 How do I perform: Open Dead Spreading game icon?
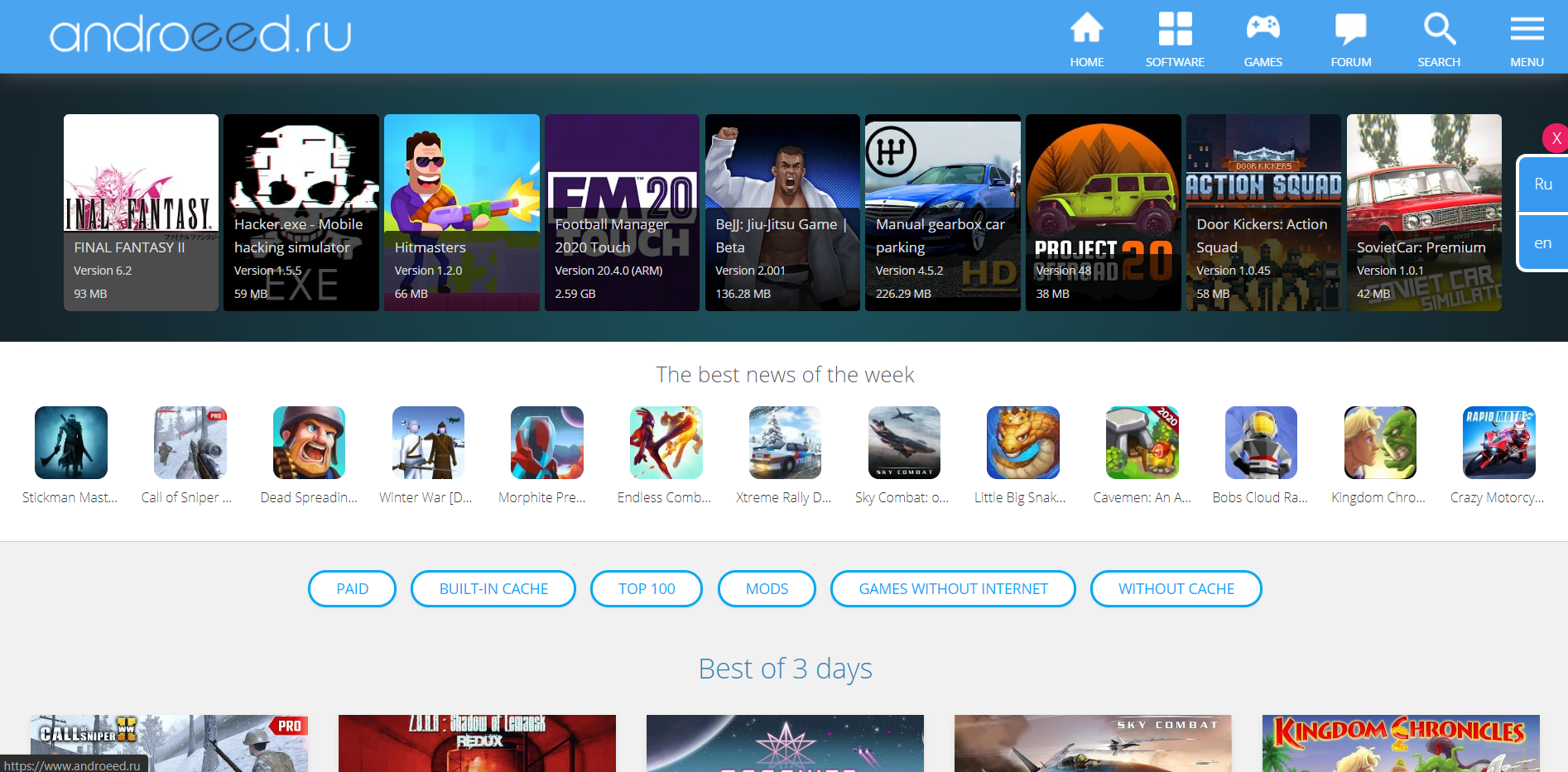point(309,443)
